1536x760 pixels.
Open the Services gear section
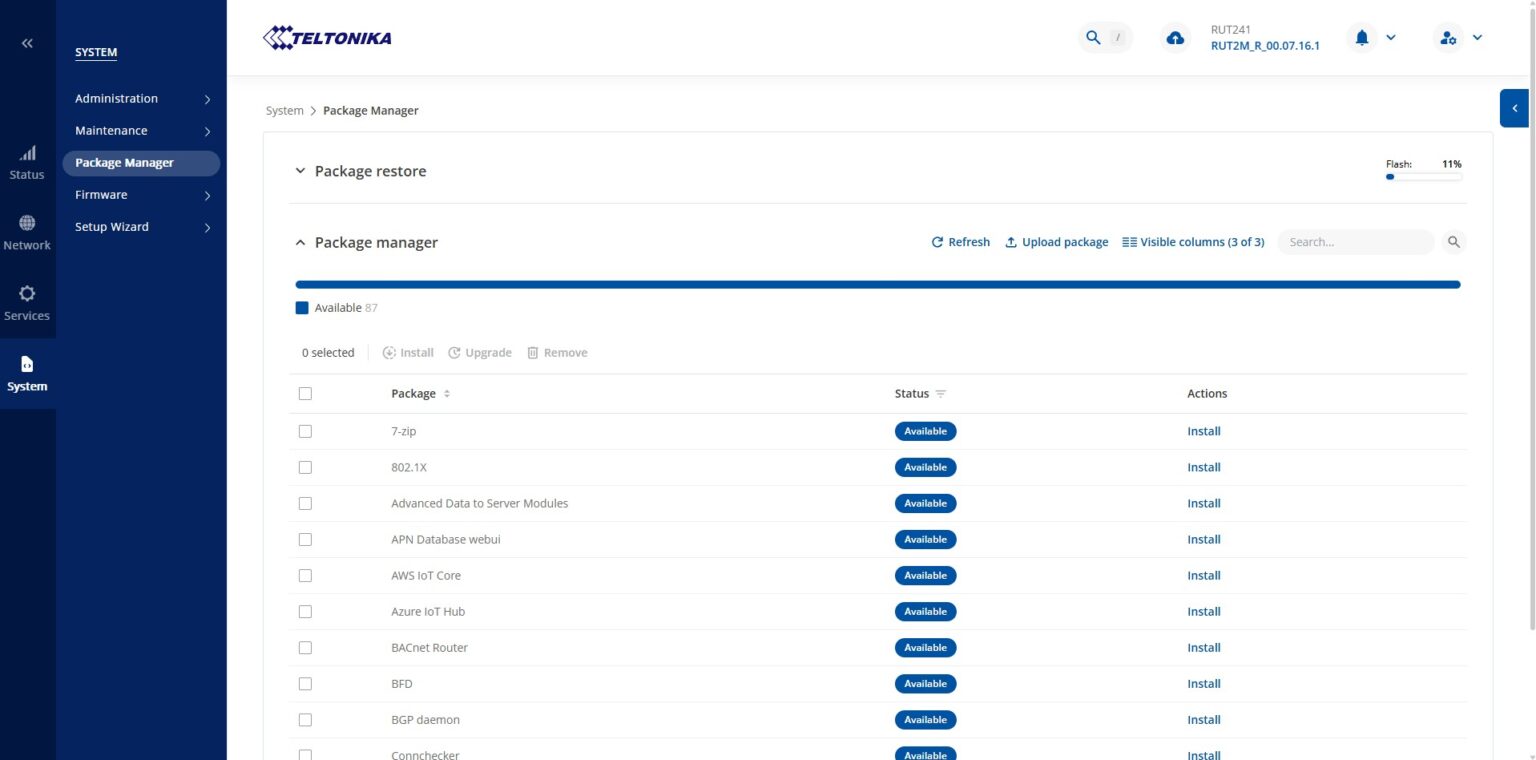pyautogui.click(x=27, y=303)
